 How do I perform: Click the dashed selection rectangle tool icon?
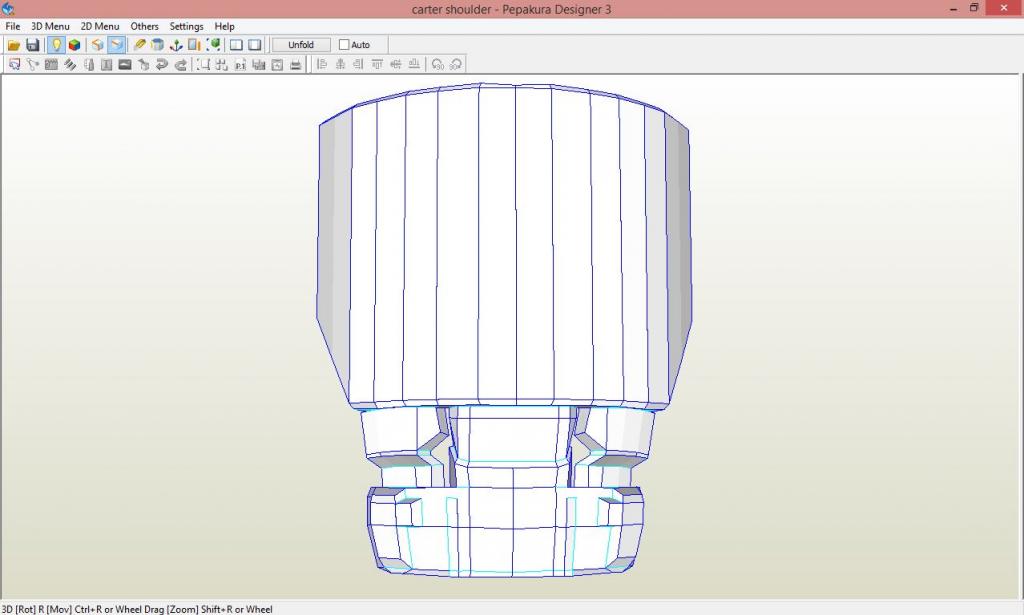[x=204, y=64]
